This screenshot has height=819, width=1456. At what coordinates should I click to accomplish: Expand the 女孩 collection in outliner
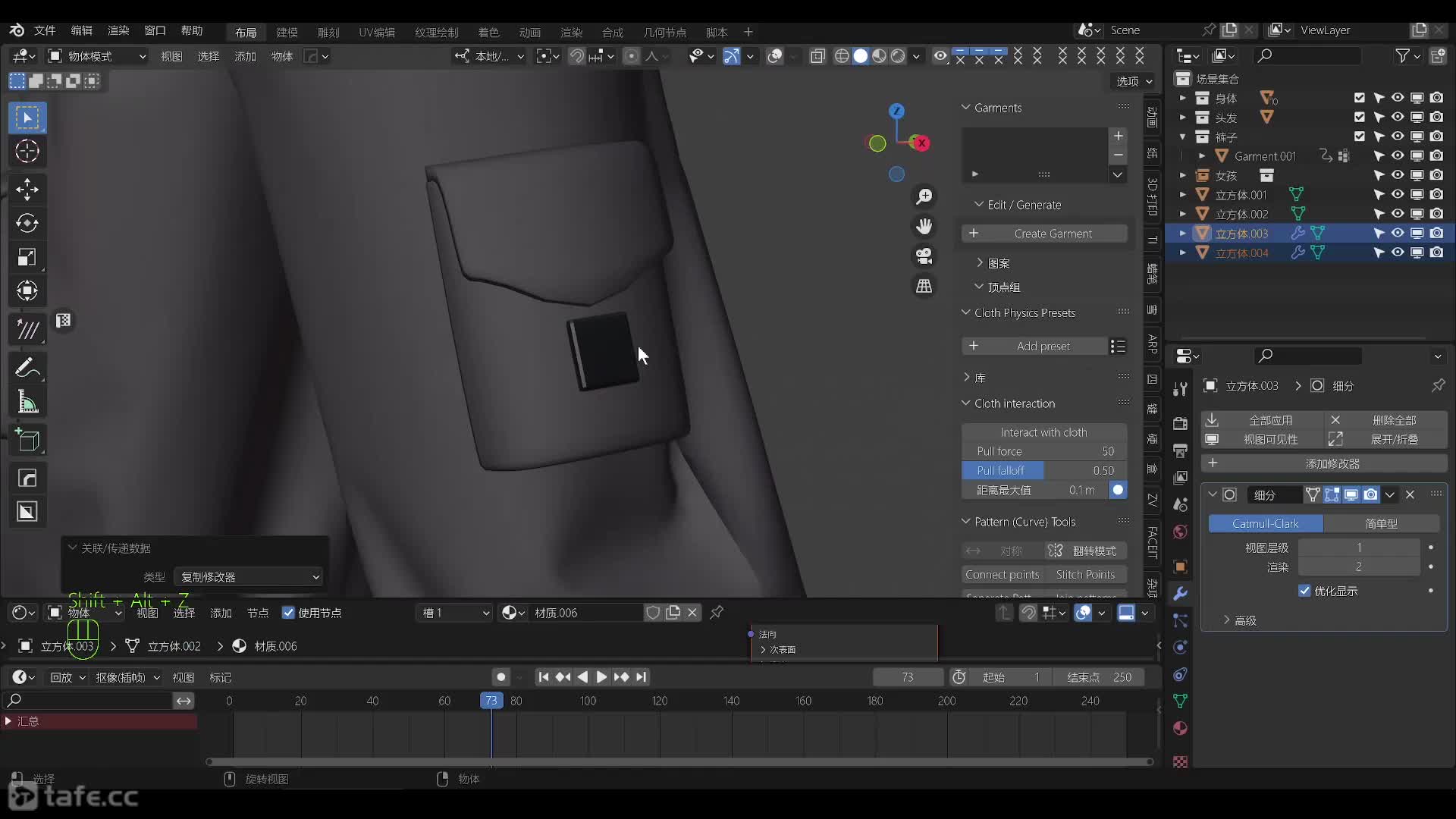[1182, 175]
